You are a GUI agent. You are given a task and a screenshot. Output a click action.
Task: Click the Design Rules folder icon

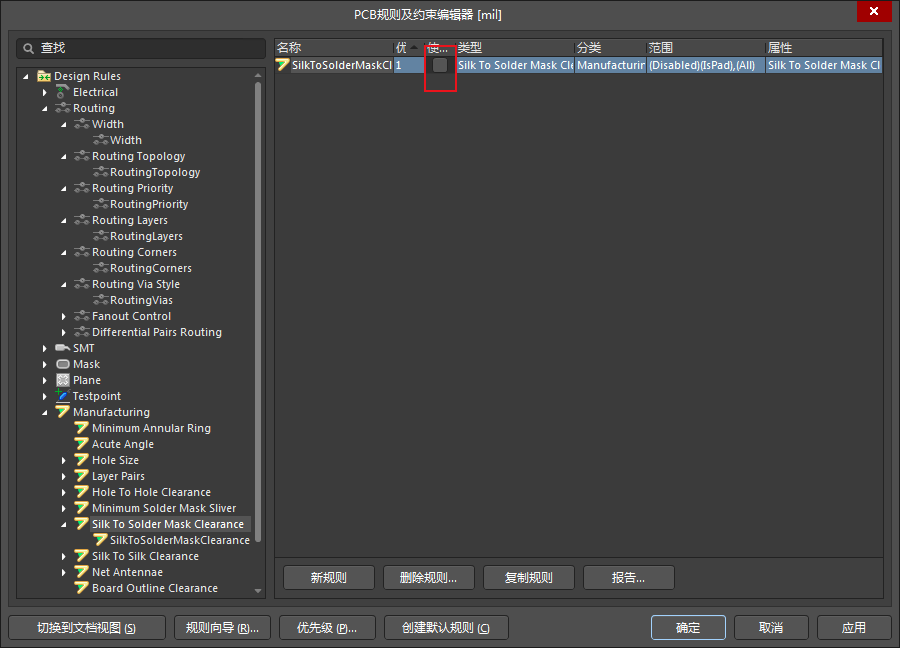tap(44, 76)
